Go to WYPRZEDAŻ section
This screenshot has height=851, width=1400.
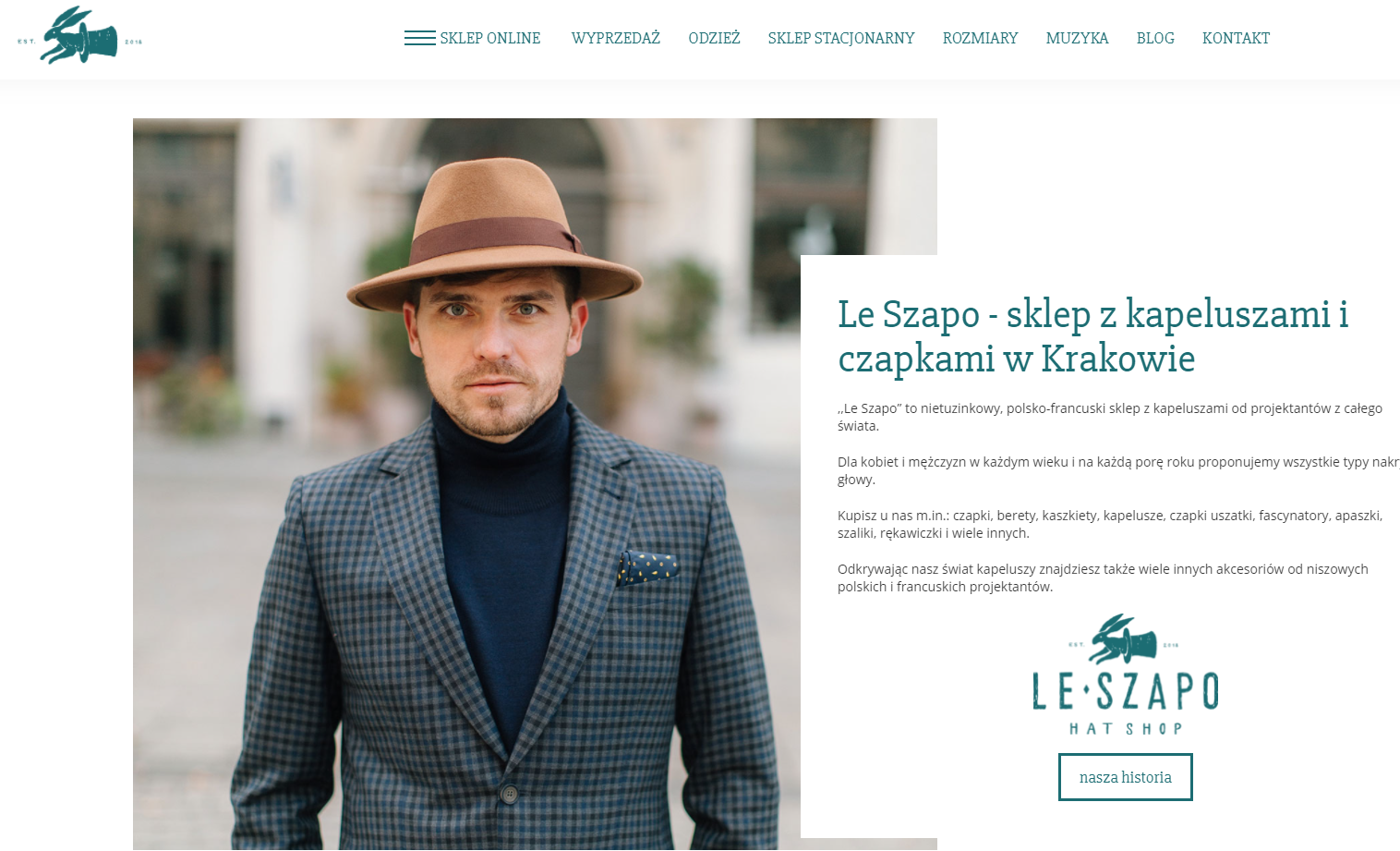pyautogui.click(x=616, y=38)
